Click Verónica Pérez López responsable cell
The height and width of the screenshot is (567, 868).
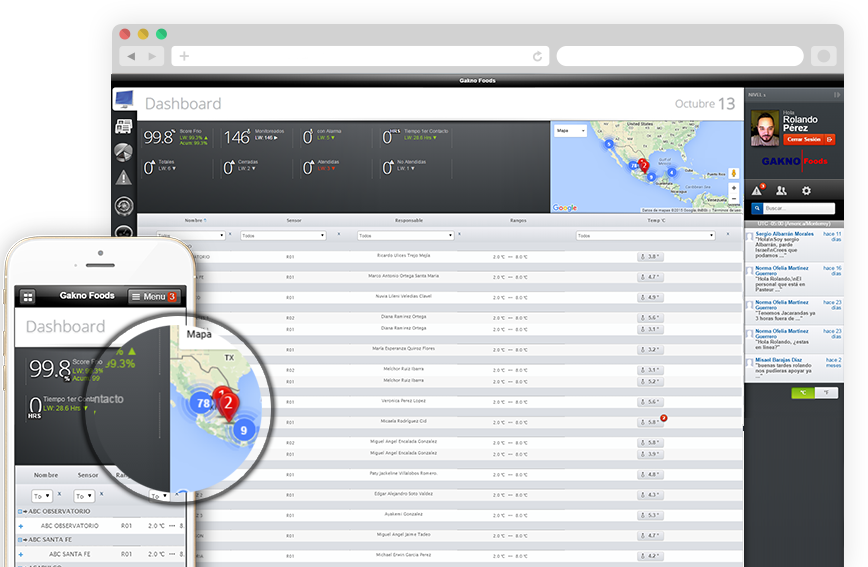404,401
